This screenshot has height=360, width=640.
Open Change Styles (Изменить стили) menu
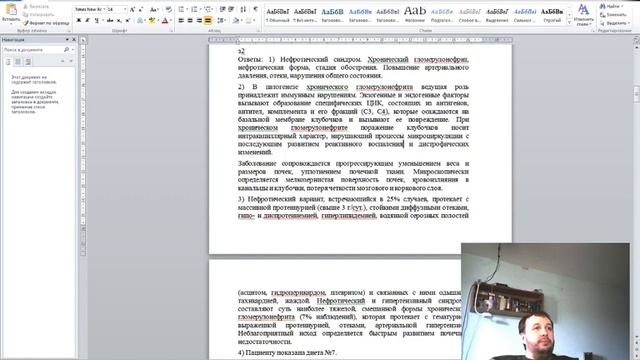(x=584, y=15)
